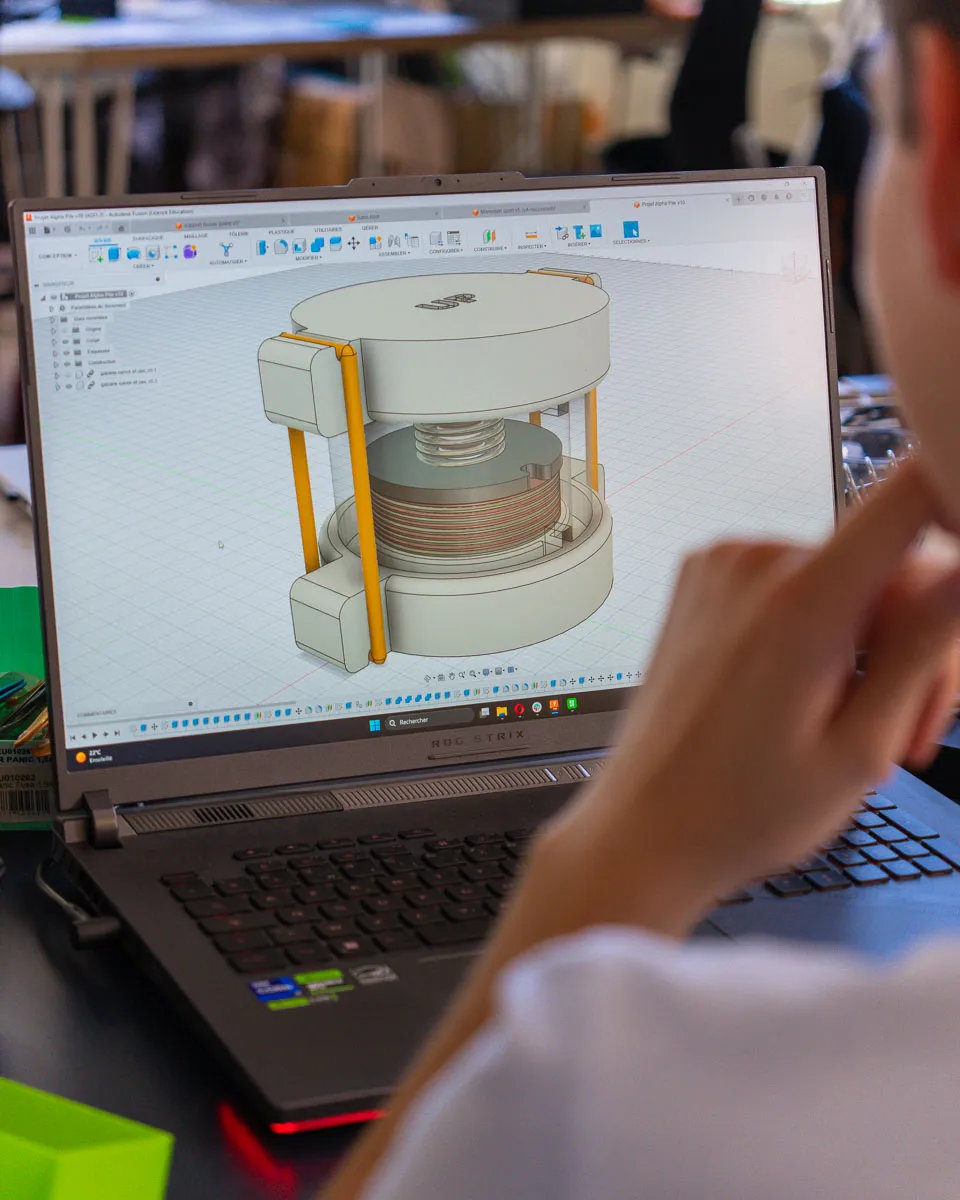Click the Create Form purple icon
The width and height of the screenshot is (960, 1200).
tap(190, 252)
